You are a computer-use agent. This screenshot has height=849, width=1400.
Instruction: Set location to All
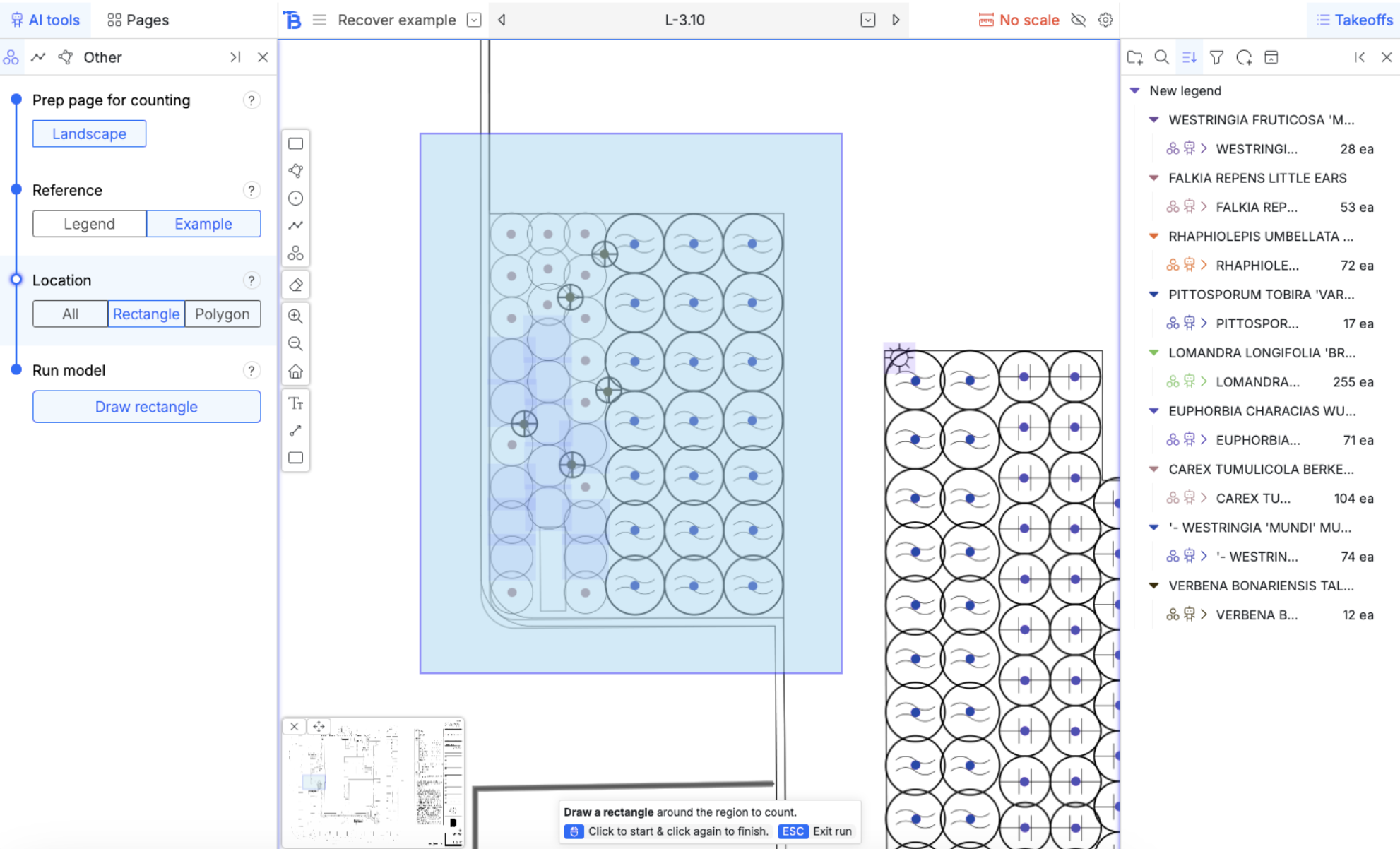pos(70,314)
